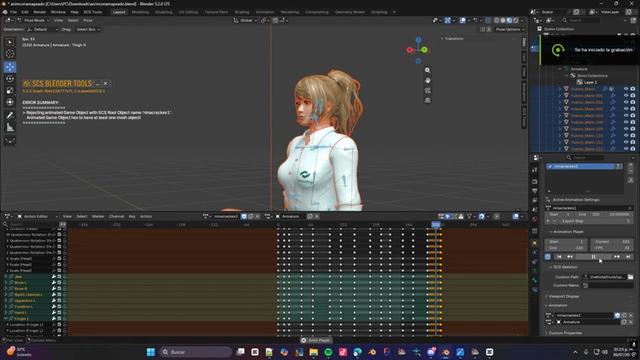The height and width of the screenshot is (360, 640).
Task: Open the Marker menu in Action Editor
Action: 98,216
